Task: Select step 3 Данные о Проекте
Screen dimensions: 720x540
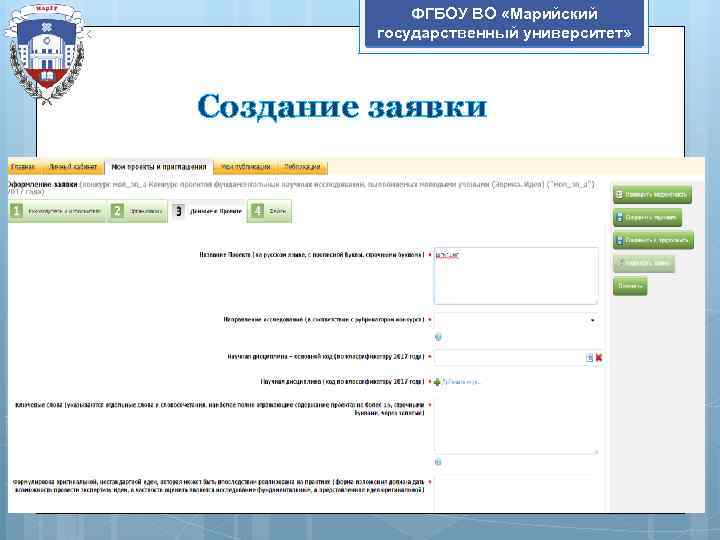Action: [x=207, y=211]
